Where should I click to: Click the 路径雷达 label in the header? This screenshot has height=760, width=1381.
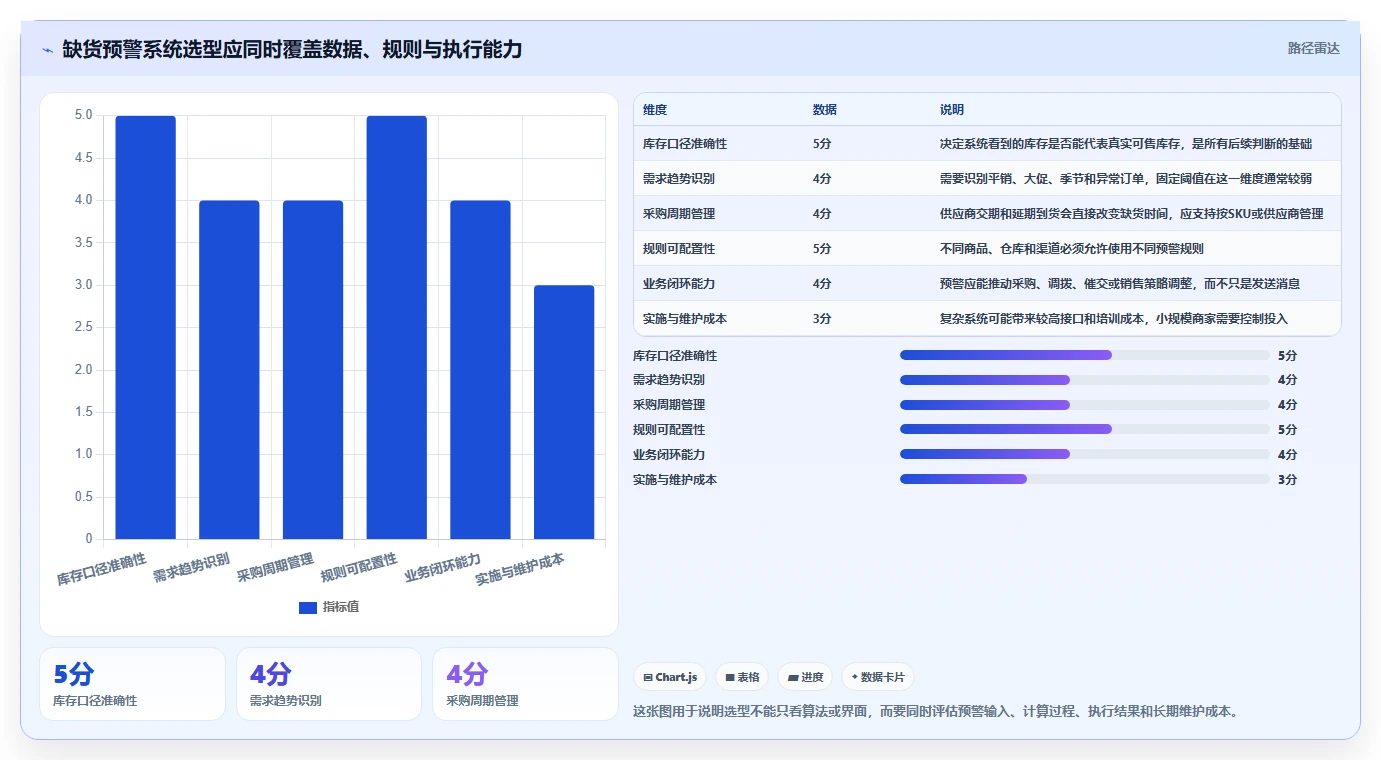[x=1313, y=48]
